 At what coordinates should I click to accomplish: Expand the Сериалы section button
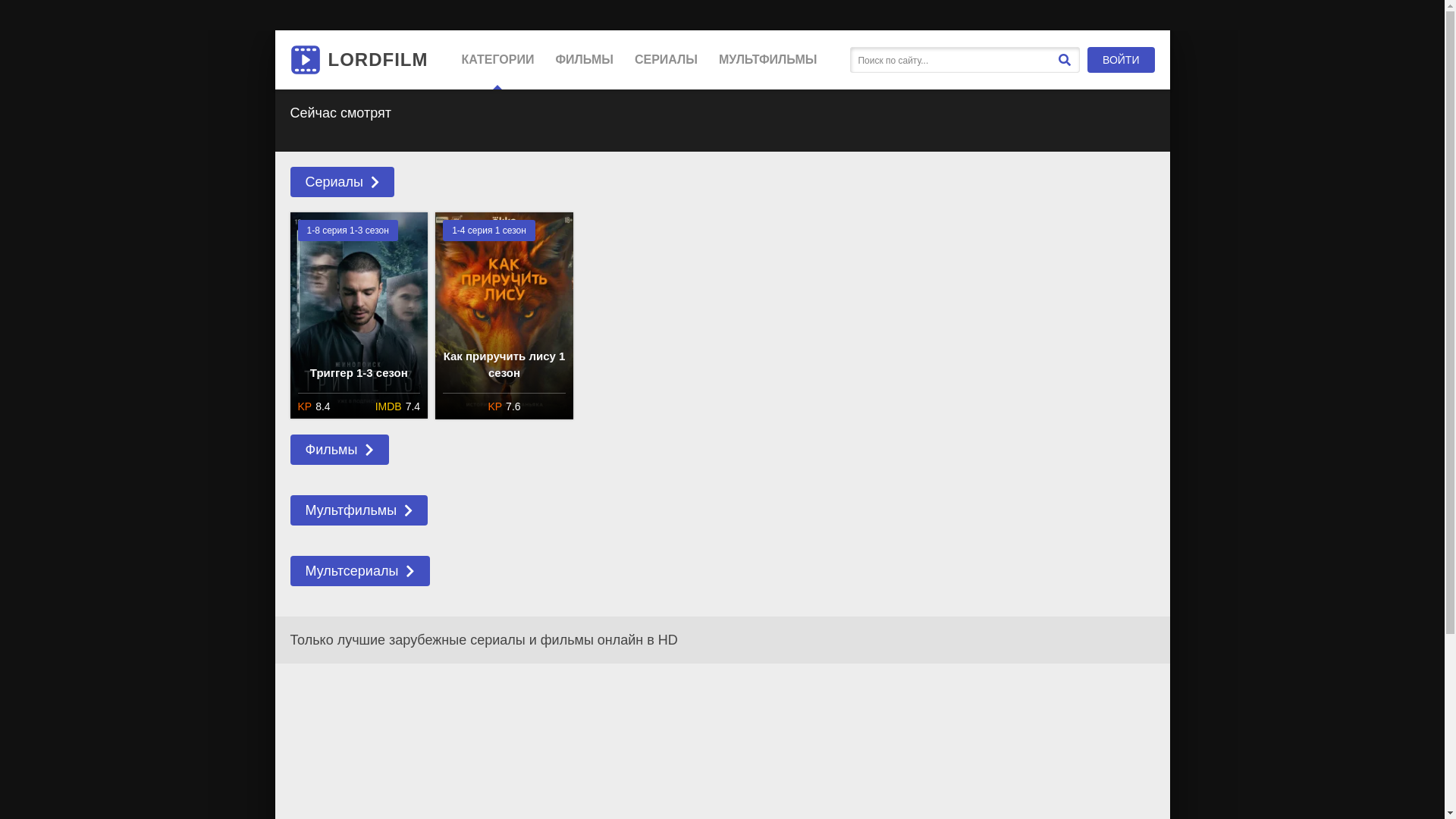[x=334, y=182]
